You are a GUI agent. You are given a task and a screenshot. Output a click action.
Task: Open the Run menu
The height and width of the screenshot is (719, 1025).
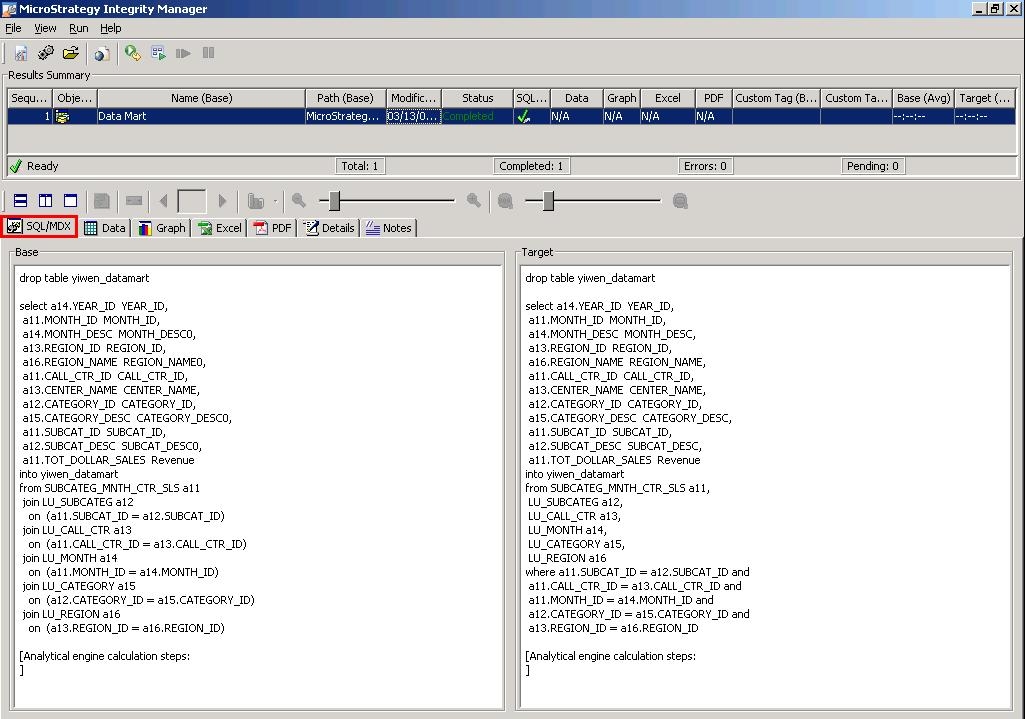coord(78,29)
